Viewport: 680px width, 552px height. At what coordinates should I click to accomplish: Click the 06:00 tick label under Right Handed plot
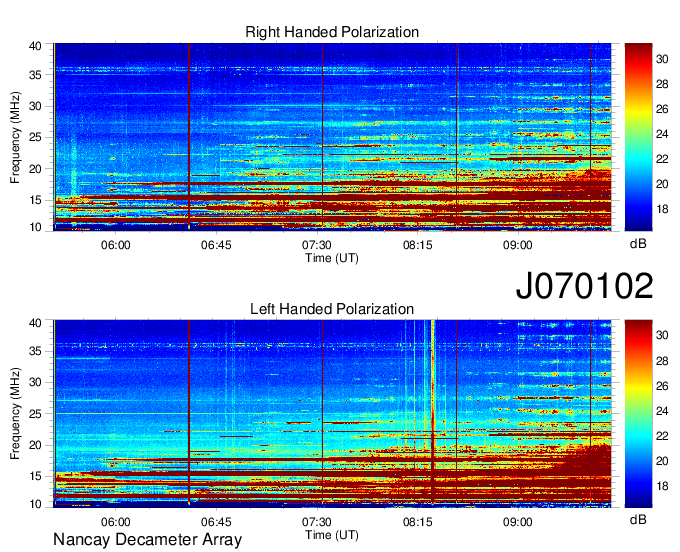coord(116,245)
